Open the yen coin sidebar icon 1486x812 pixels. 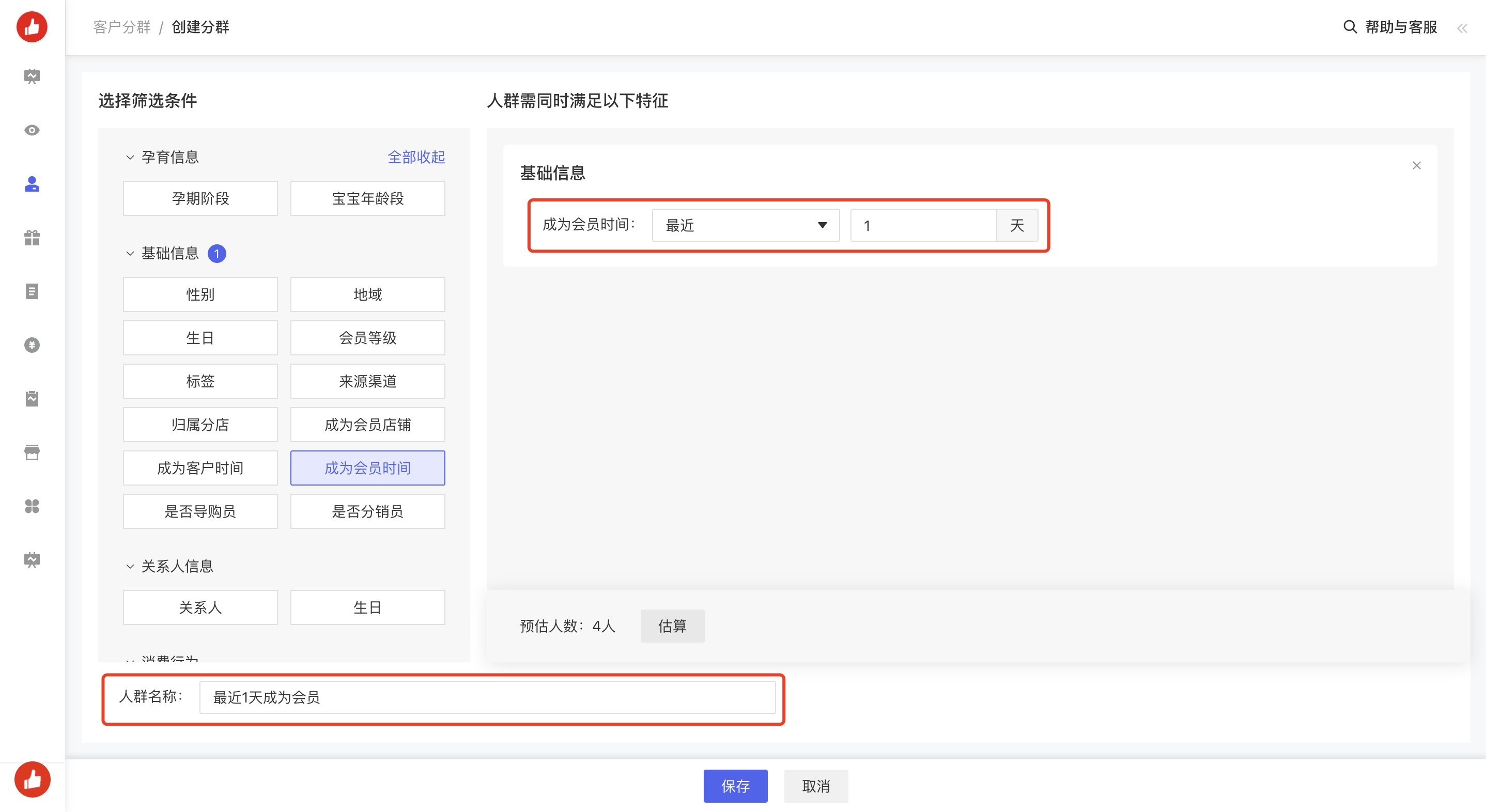[x=32, y=345]
